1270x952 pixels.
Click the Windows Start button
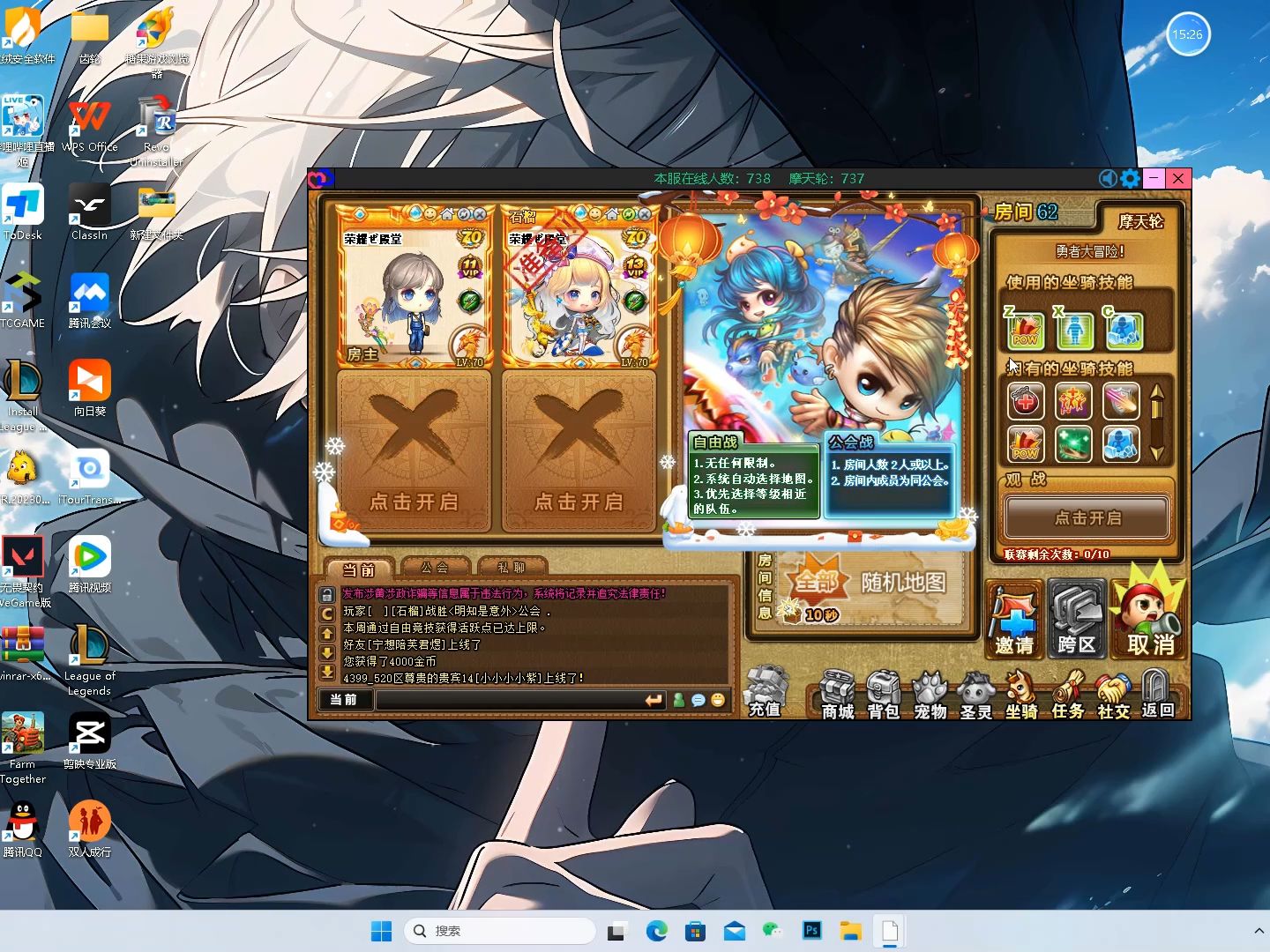tap(381, 931)
